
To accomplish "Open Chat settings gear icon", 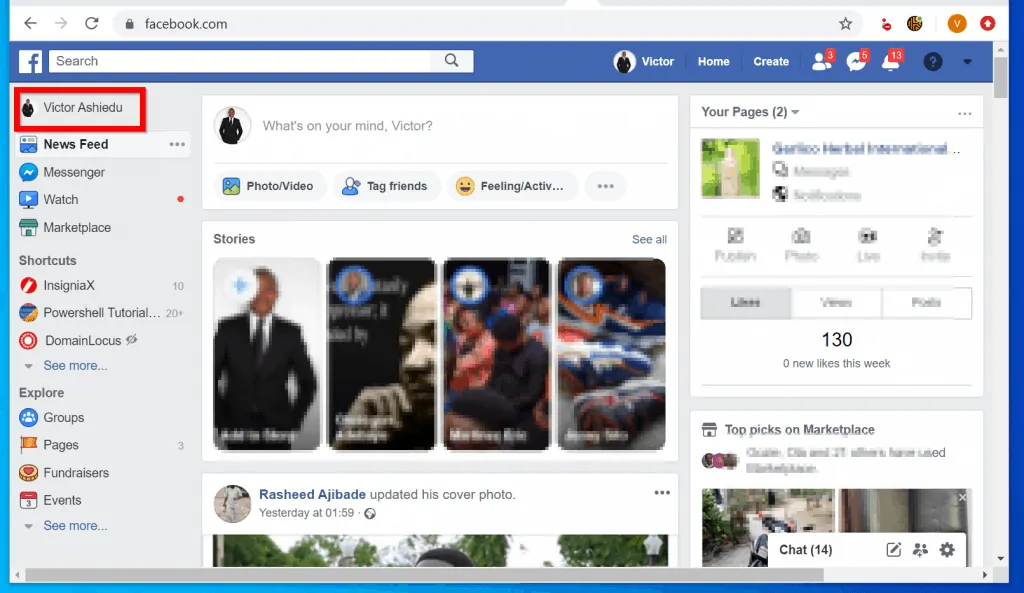I will (x=947, y=550).
